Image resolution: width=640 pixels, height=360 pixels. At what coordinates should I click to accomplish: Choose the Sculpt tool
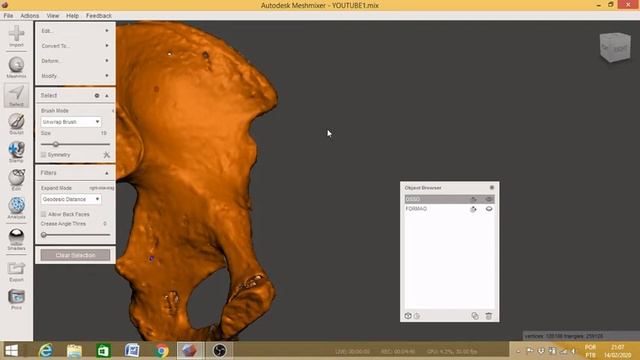16,124
